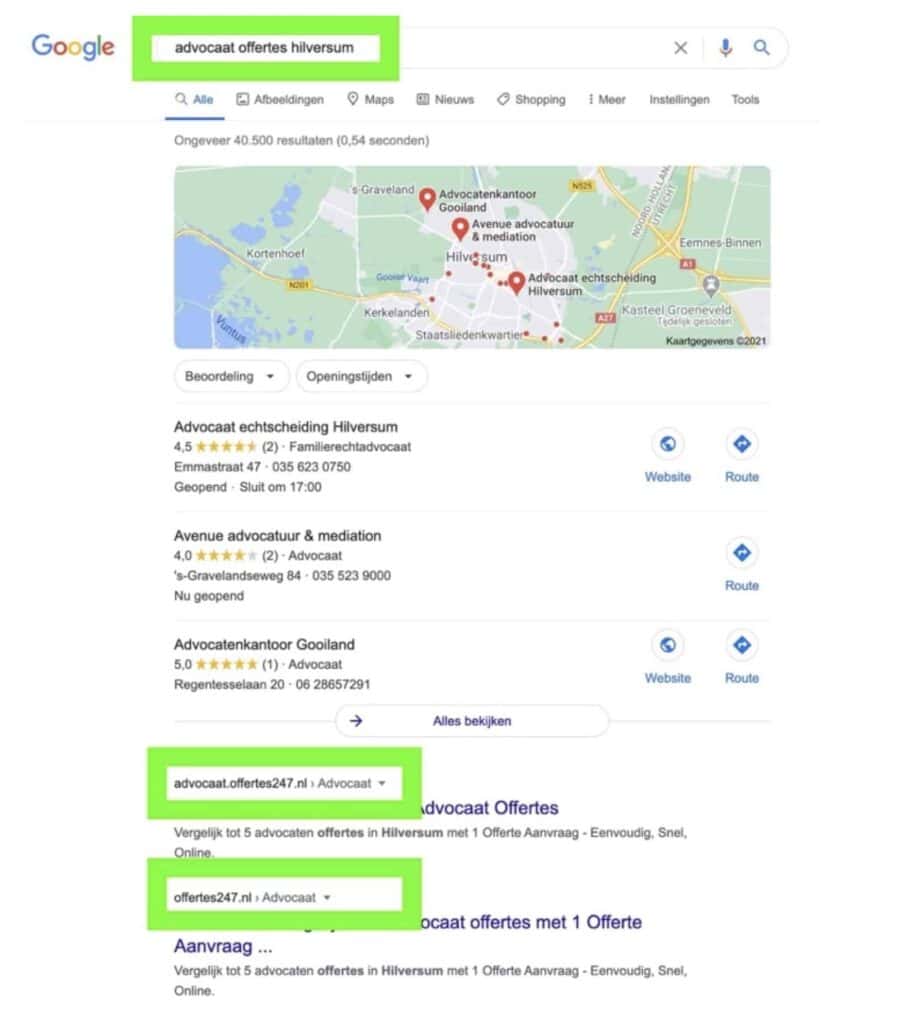Click the blue magnifying glass search icon
900x1024 pixels.
click(762, 47)
